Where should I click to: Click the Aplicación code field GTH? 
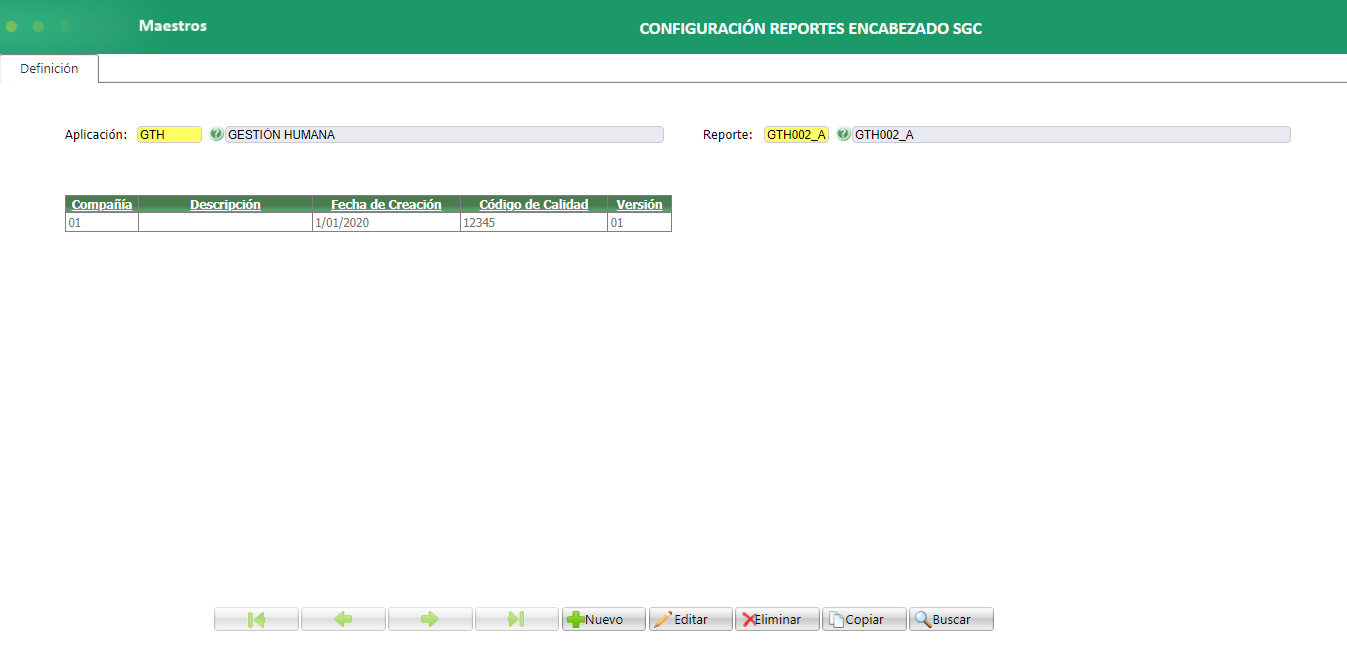click(x=170, y=134)
